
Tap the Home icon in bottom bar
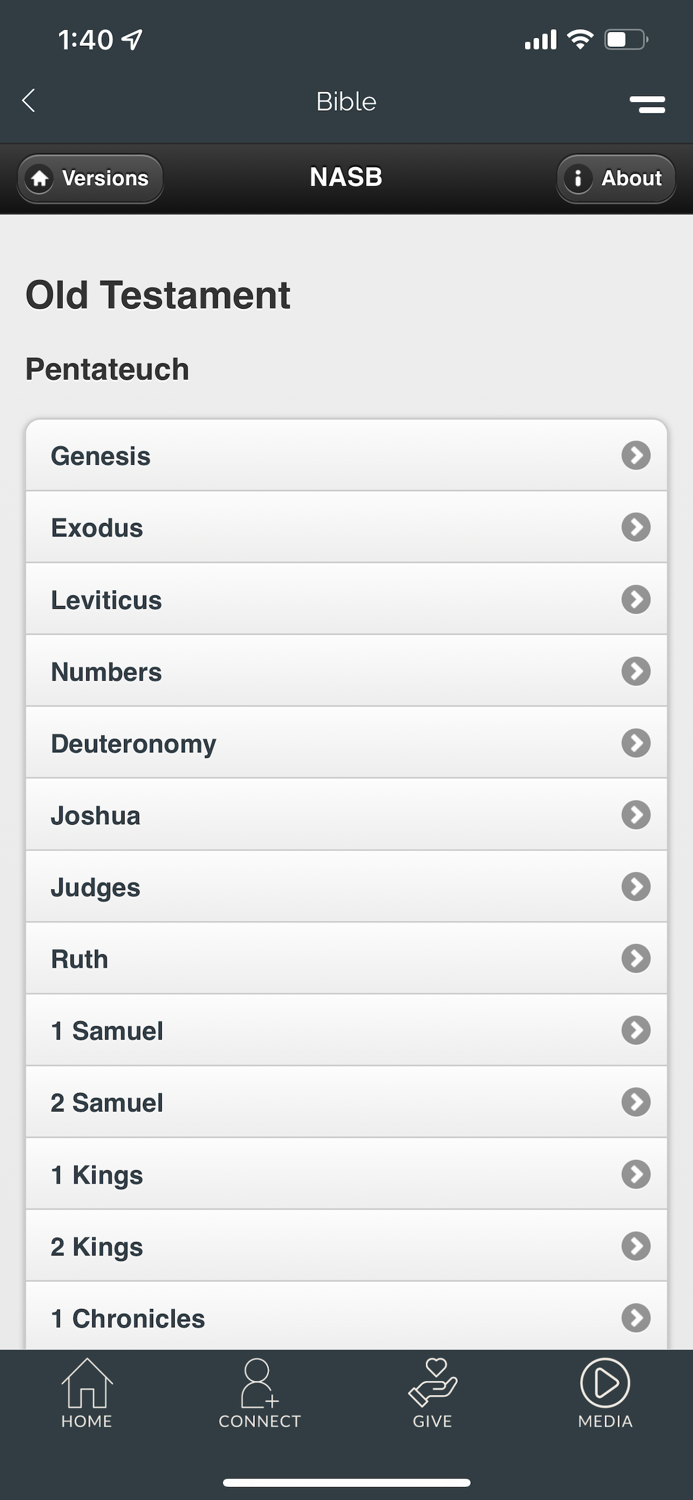(87, 1383)
